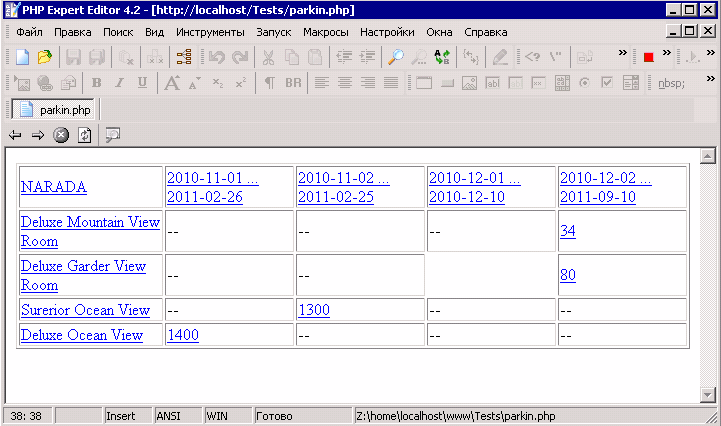This screenshot has width=721, height=426.
Task: Open Replace with the A-to-B arrows icon
Action: tap(442, 57)
